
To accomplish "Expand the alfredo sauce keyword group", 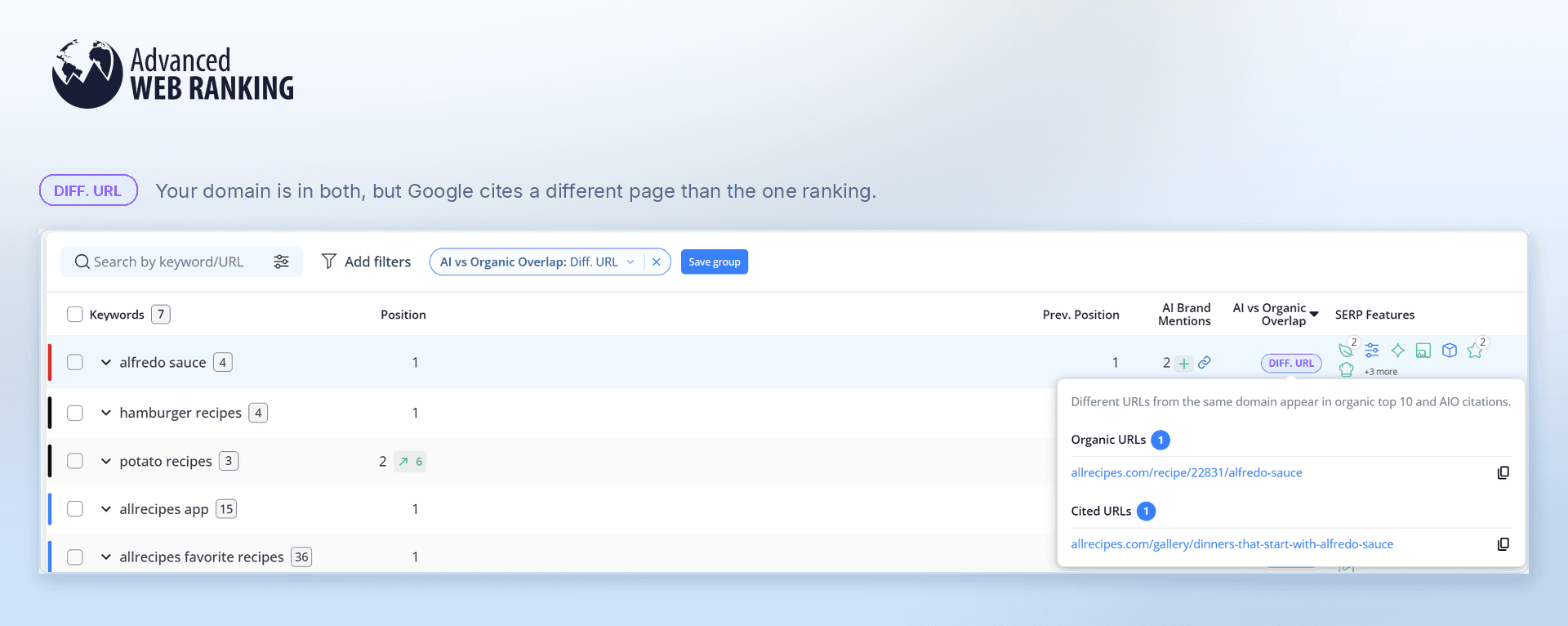I will click(106, 362).
